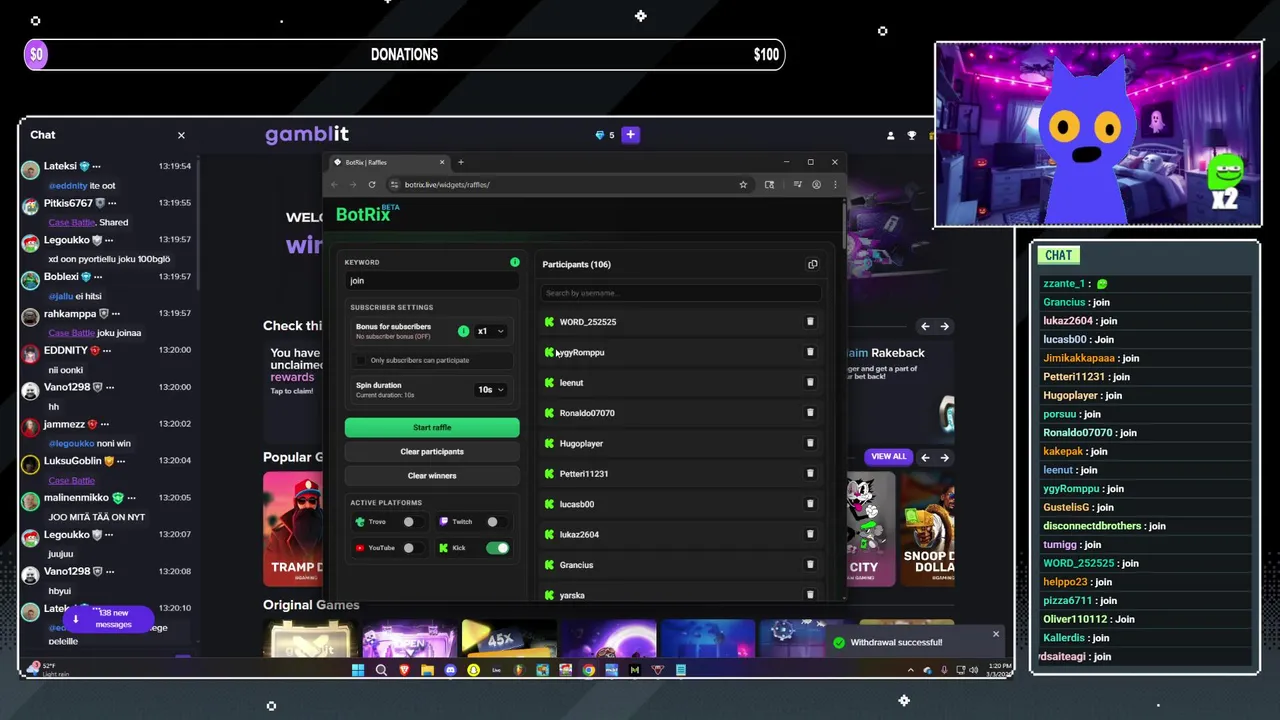The width and height of the screenshot is (1280, 720).
Task: Delete leenut from participants list
Action: [810, 382]
